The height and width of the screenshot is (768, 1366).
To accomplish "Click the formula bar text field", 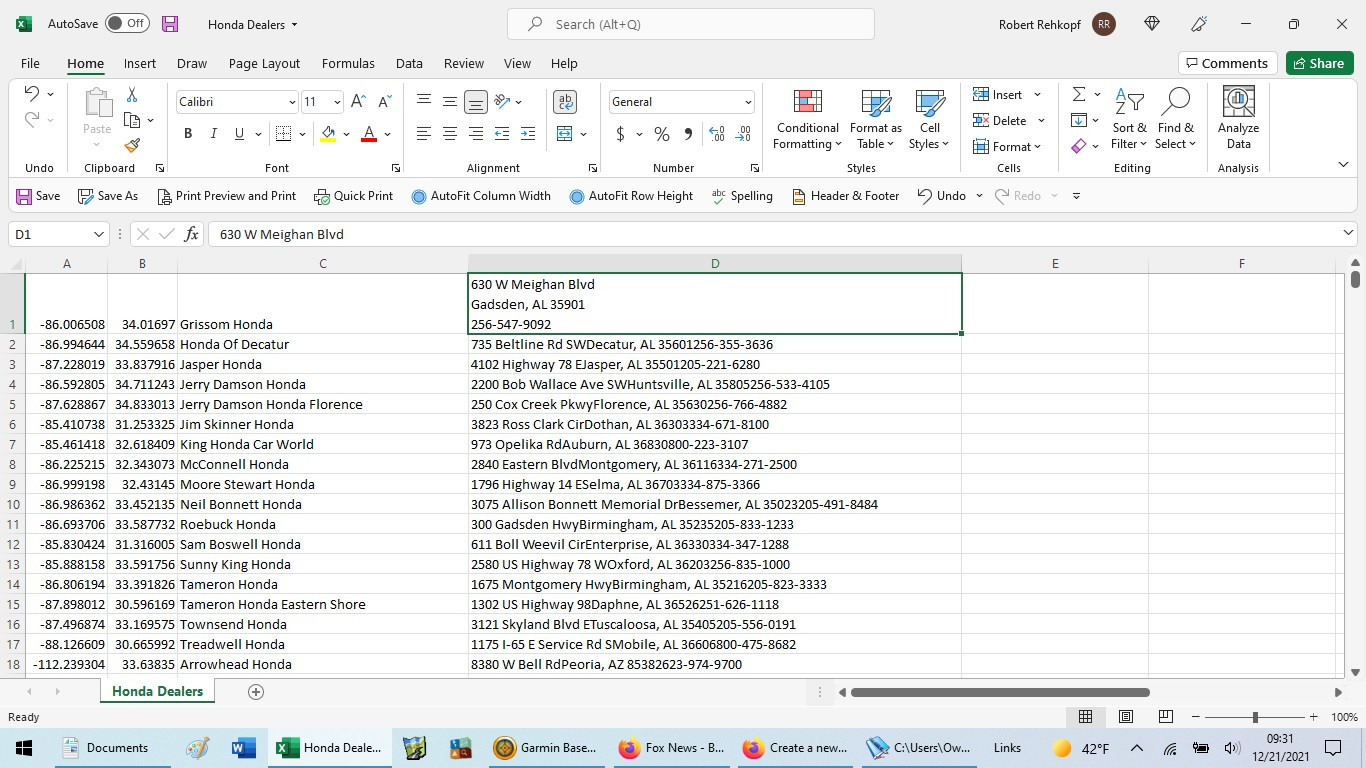I will point(776,234).
